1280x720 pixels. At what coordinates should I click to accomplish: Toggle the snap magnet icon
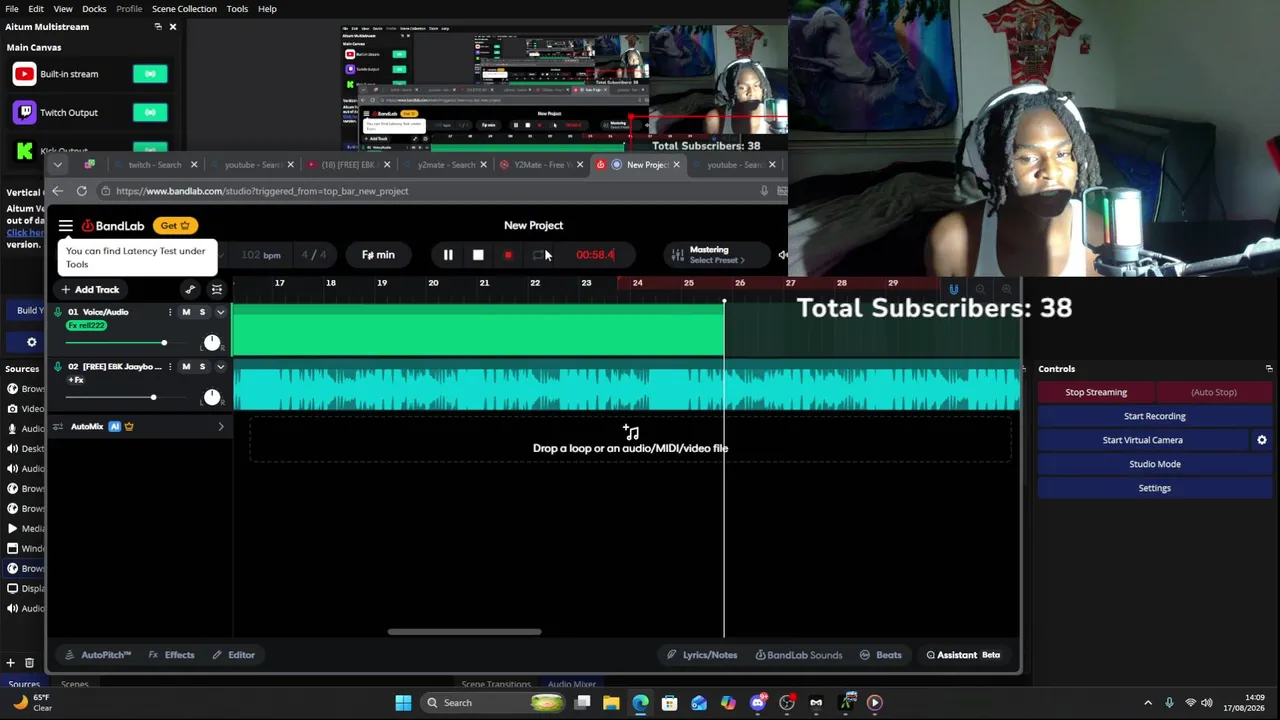tap(954, 290)
